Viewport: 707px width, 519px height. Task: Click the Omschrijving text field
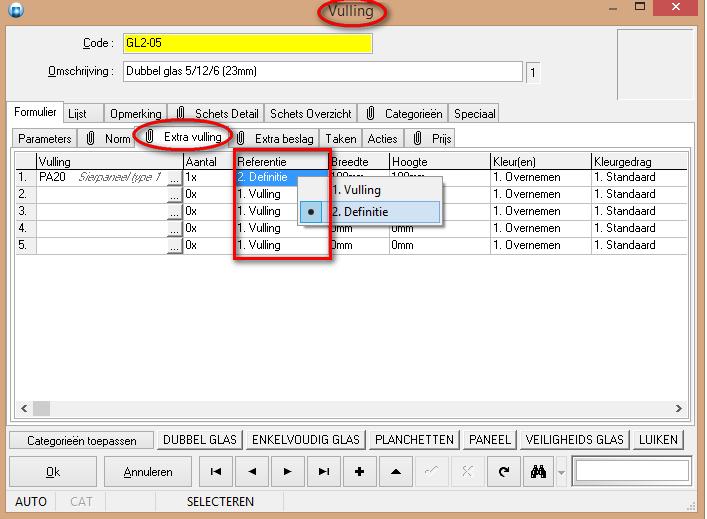(322, 71)
